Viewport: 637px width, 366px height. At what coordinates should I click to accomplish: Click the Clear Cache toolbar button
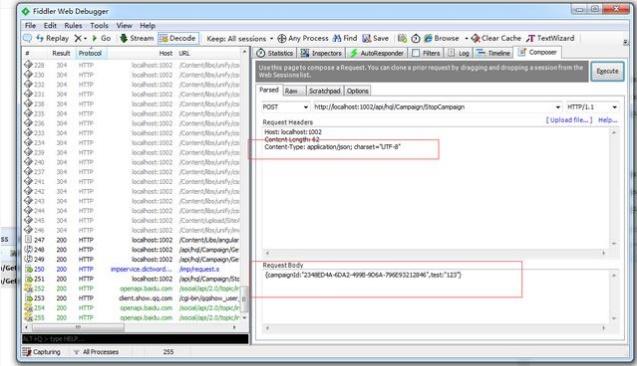pyautogui.click(x=496, y=38)
